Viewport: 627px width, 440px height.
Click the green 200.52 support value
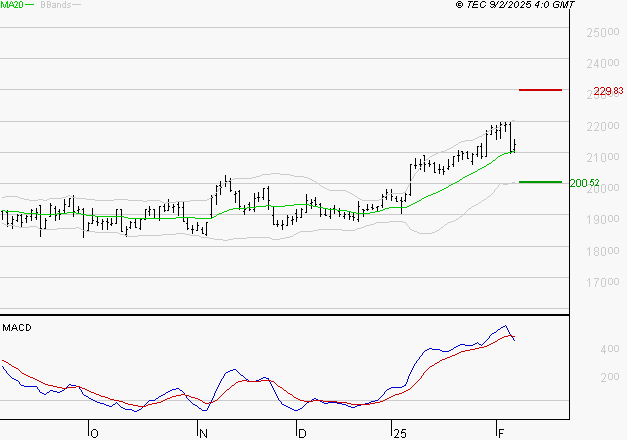pyautogui.click(x=585, y=183)
